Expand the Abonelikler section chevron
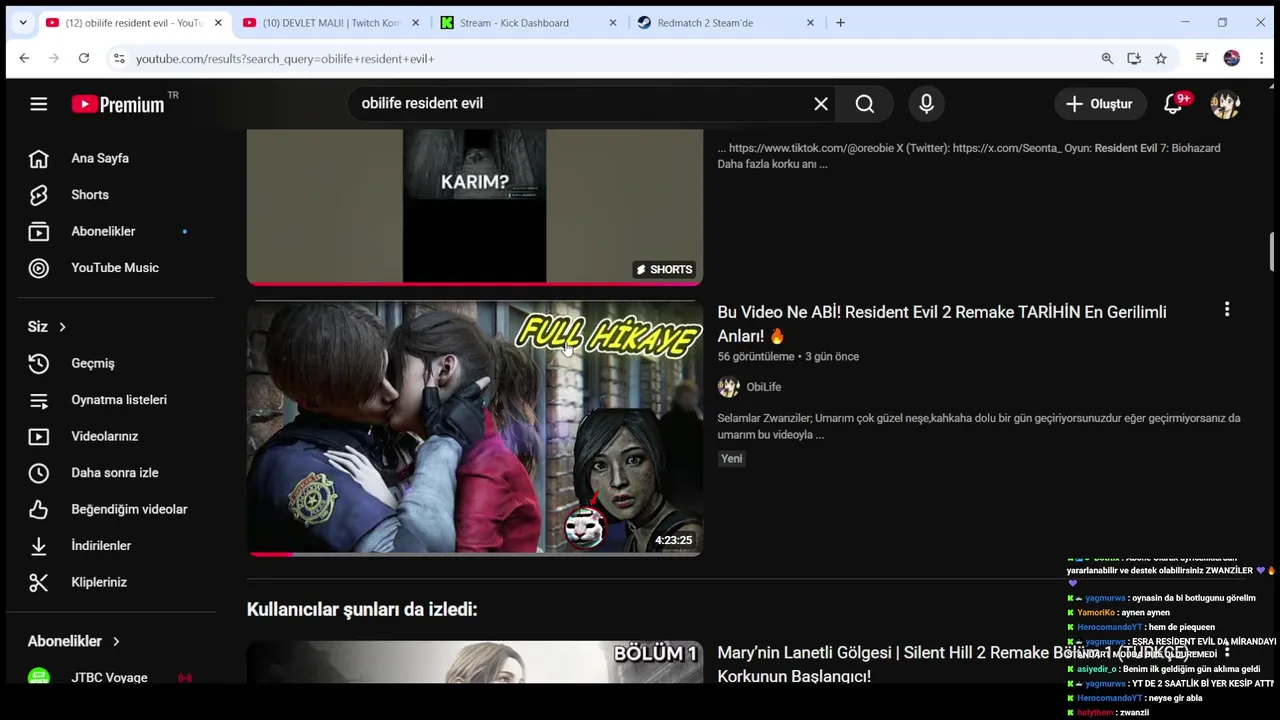Image resolution: width=1280 pixels, height=720 pixels. coord(116,641)
